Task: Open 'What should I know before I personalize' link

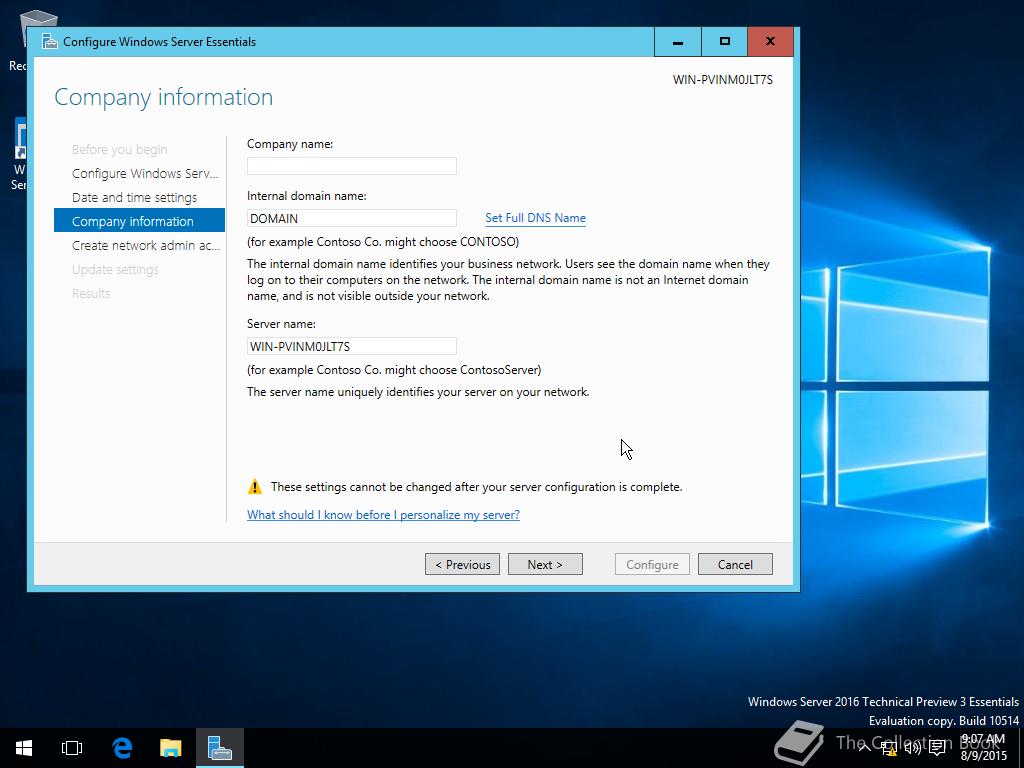Action: pyautogui.click(x=383, y=515)
